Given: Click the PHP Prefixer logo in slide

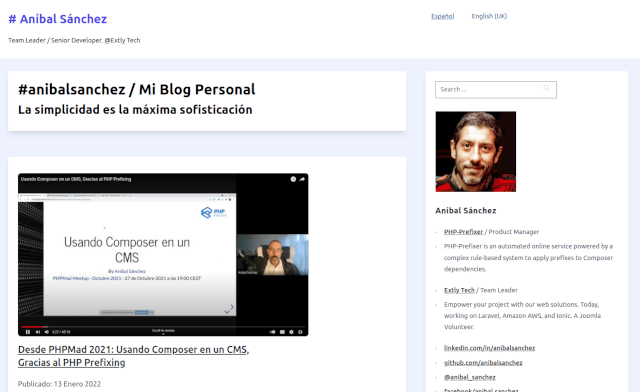Looking at the screenshot, I should 213,213.
